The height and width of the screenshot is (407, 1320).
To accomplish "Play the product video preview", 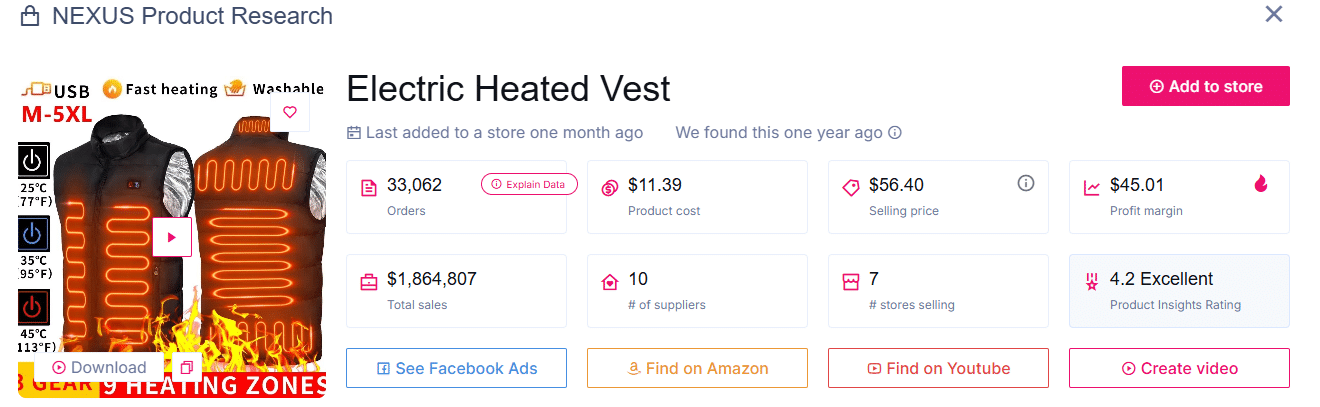I will pyautogui.click(x=172, y=237).
